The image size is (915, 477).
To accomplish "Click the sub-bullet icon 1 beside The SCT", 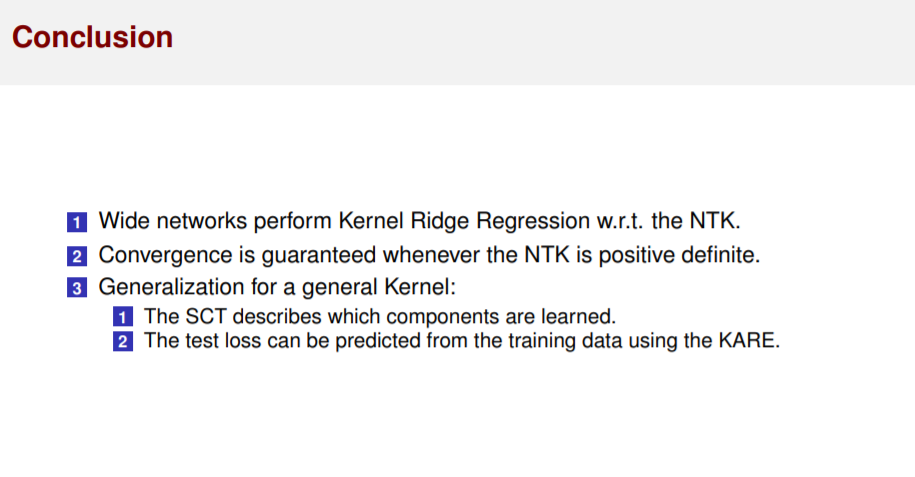I will coord(121,318).
